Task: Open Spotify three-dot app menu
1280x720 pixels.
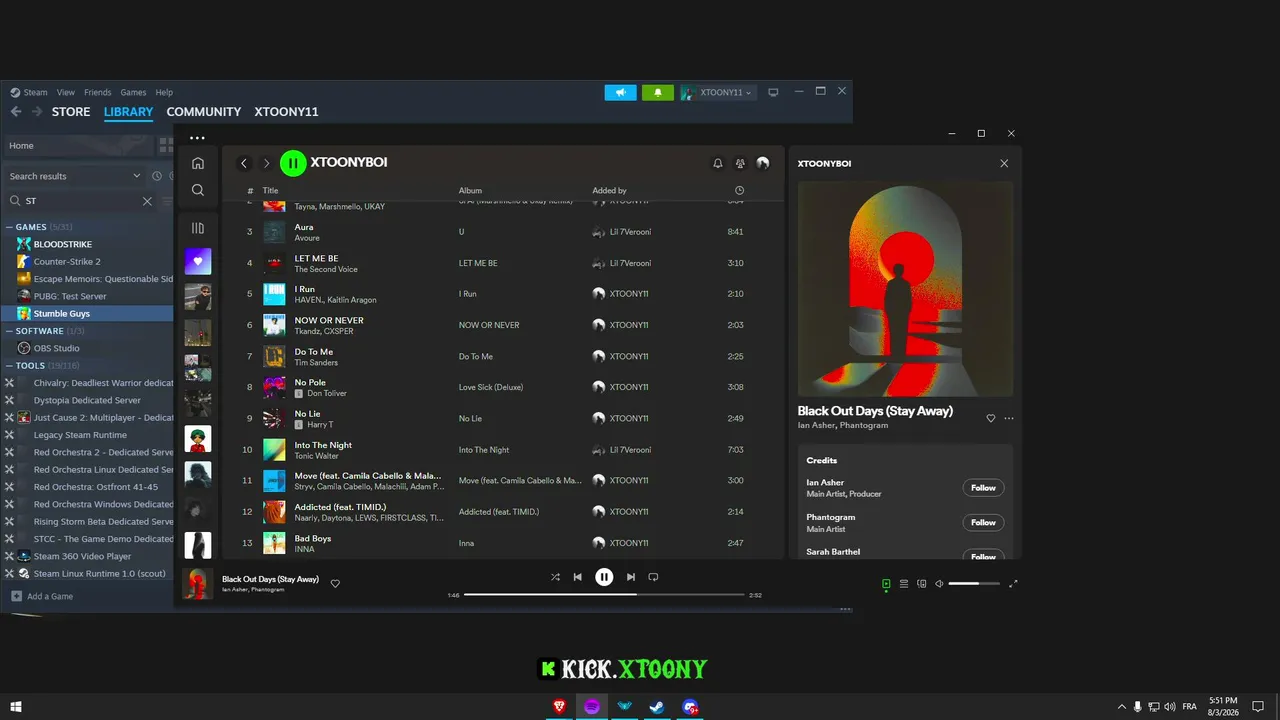Action: click(x=197, y=138)
